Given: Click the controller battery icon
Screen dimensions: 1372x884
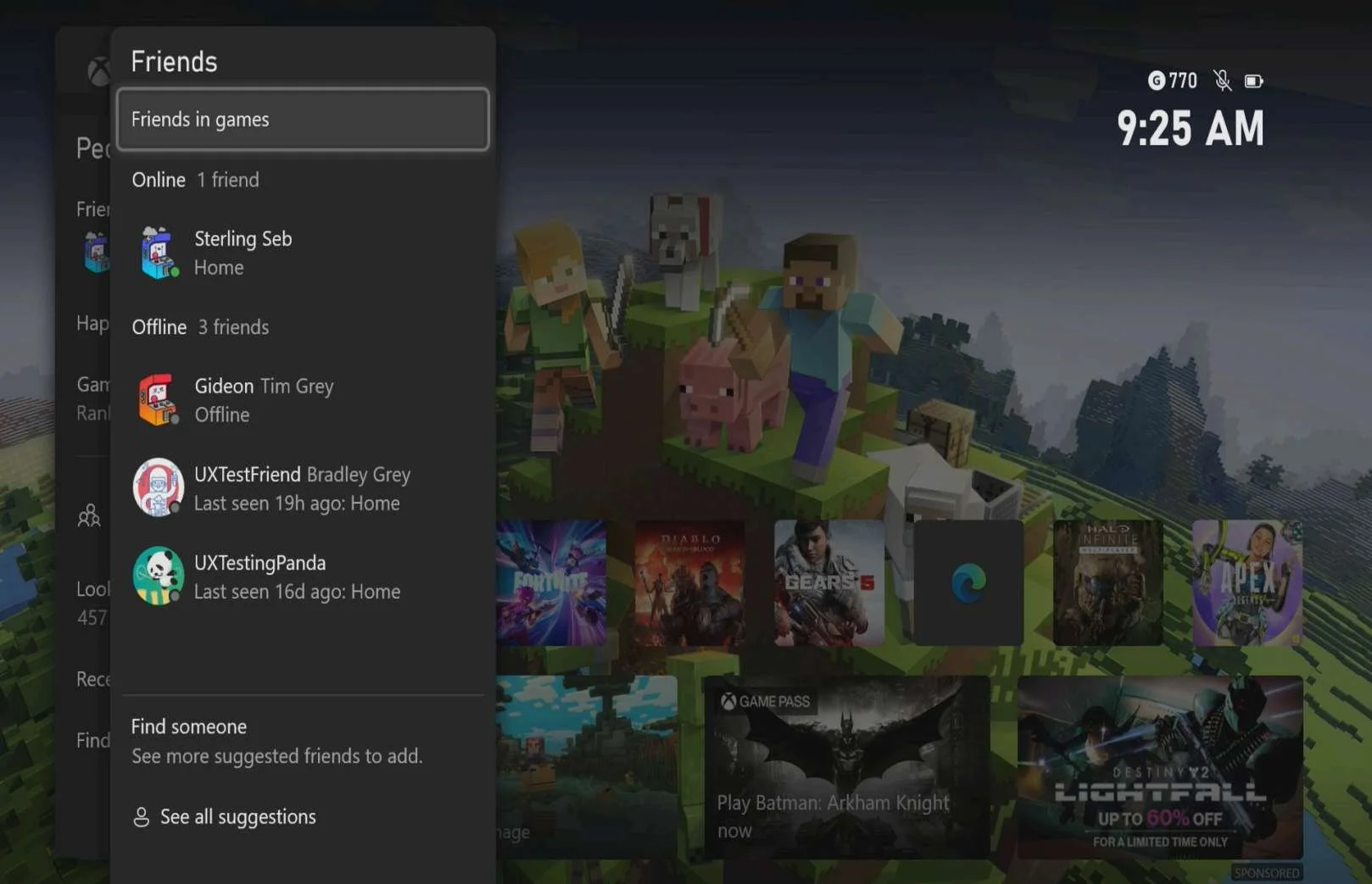Looking at the screenshot, I should 1254,81.
